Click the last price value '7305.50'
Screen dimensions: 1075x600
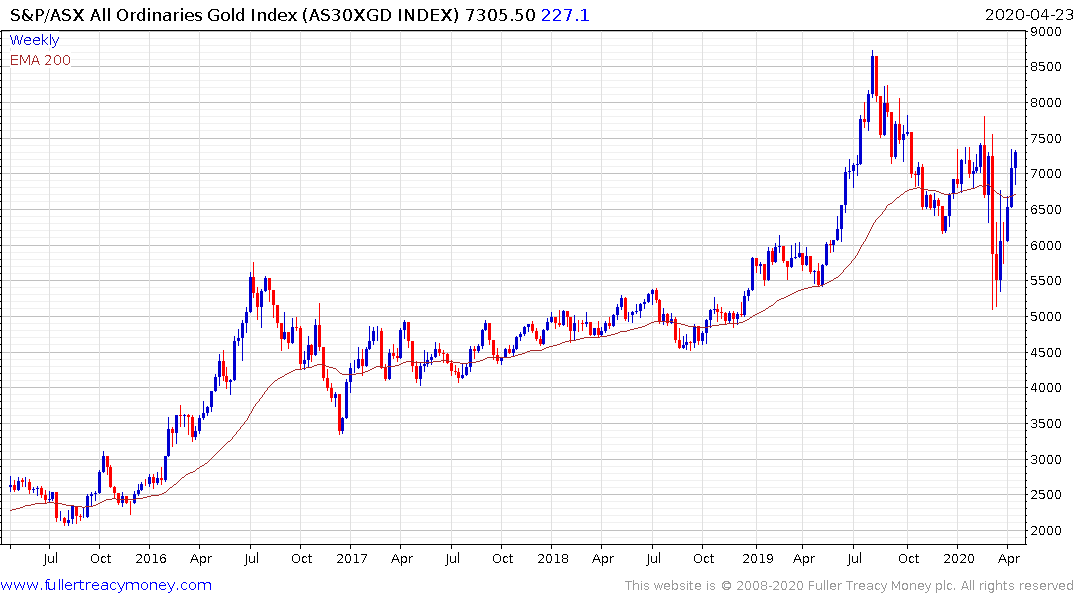click(500, 15)
